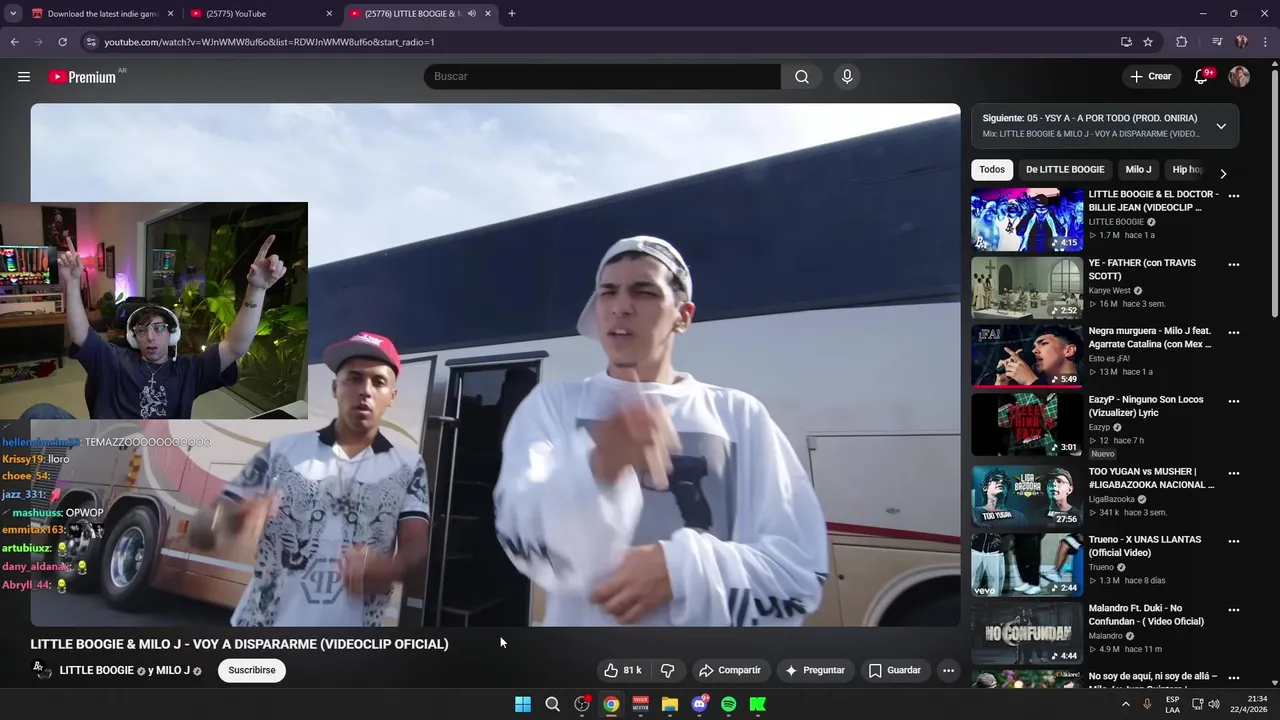1280x720 pixels.
Task: Open Discord from taskbar
Action: point(699,704)
